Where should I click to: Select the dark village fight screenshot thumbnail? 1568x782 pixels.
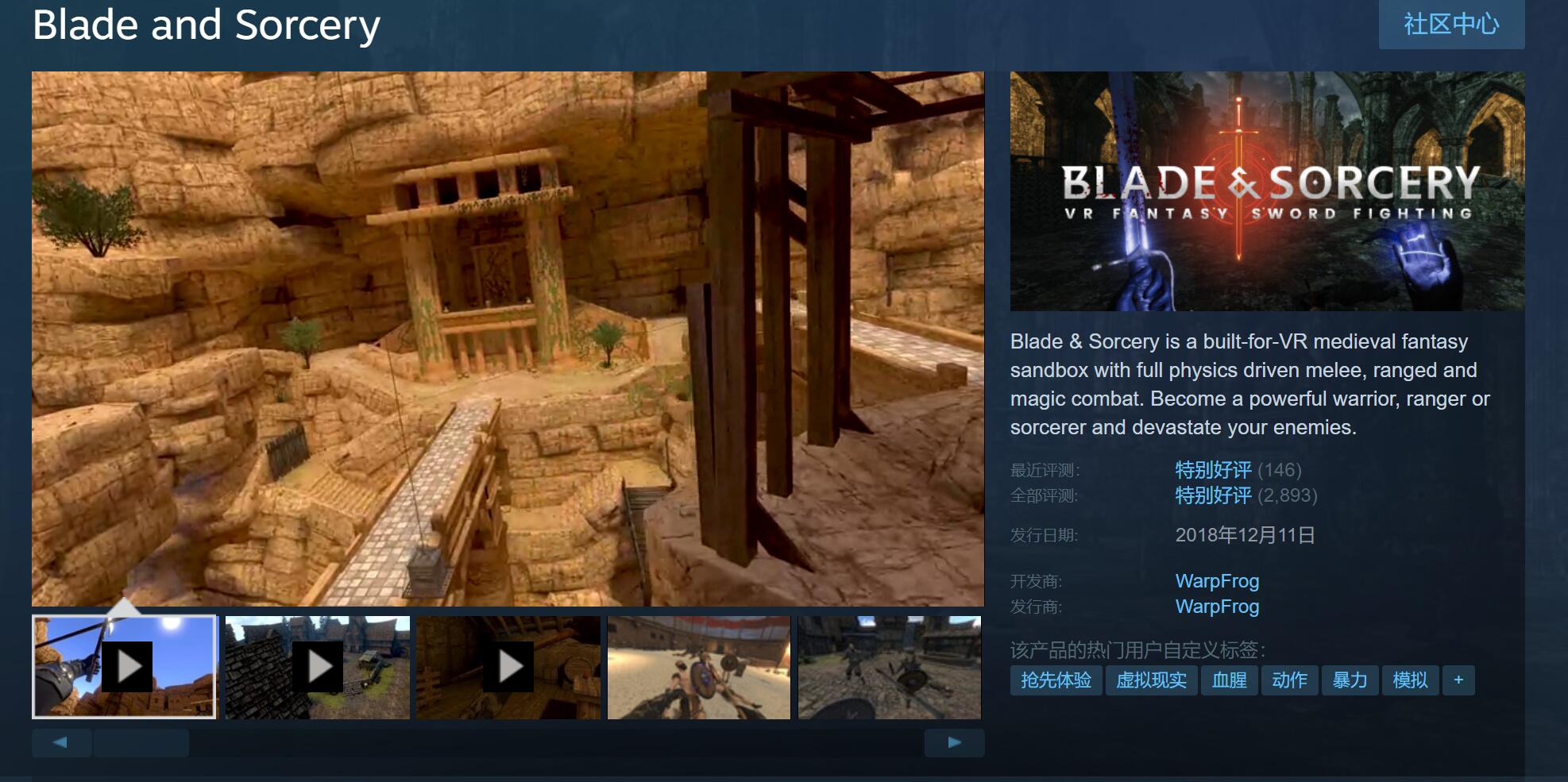click(x=890, y=668)
